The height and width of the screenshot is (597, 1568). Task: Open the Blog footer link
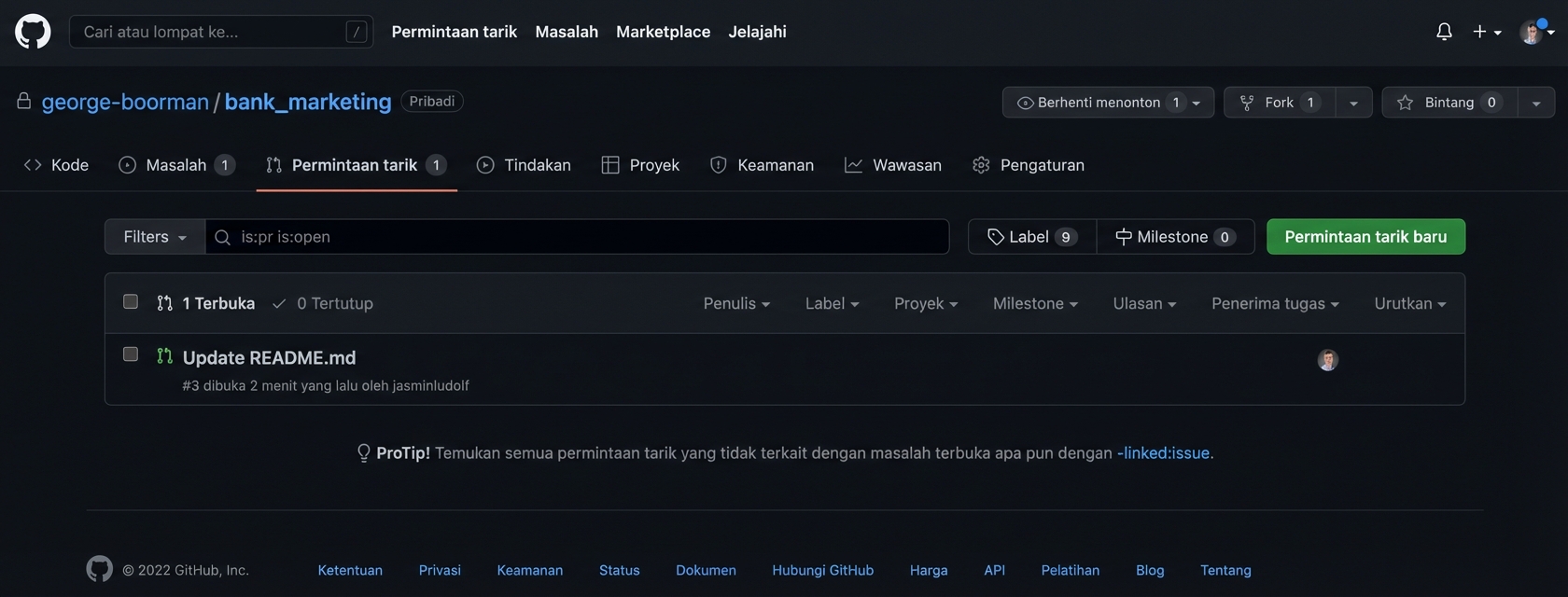pos(1150,570)
